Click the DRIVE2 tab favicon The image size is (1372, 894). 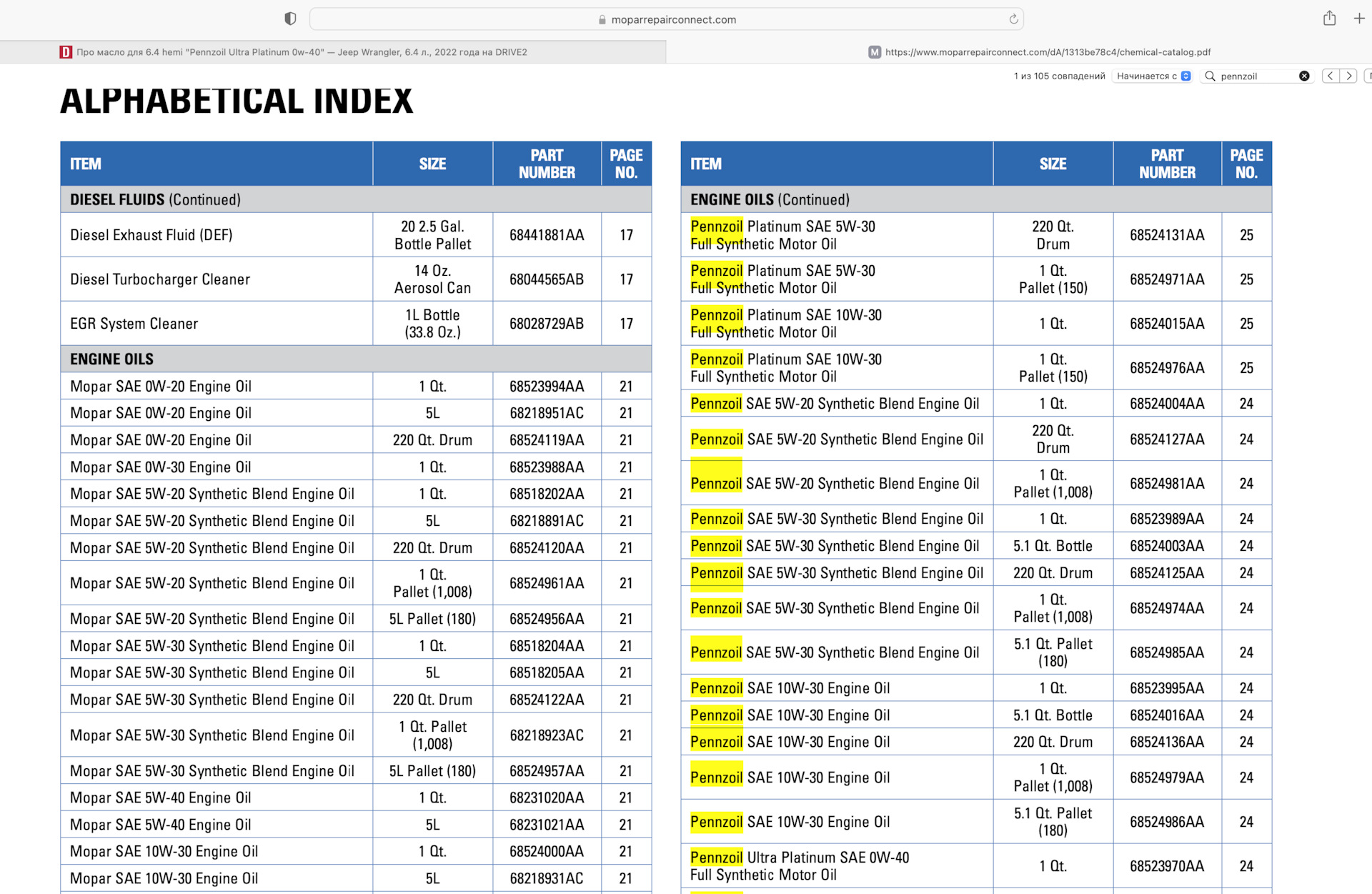(x=66, y=52)
